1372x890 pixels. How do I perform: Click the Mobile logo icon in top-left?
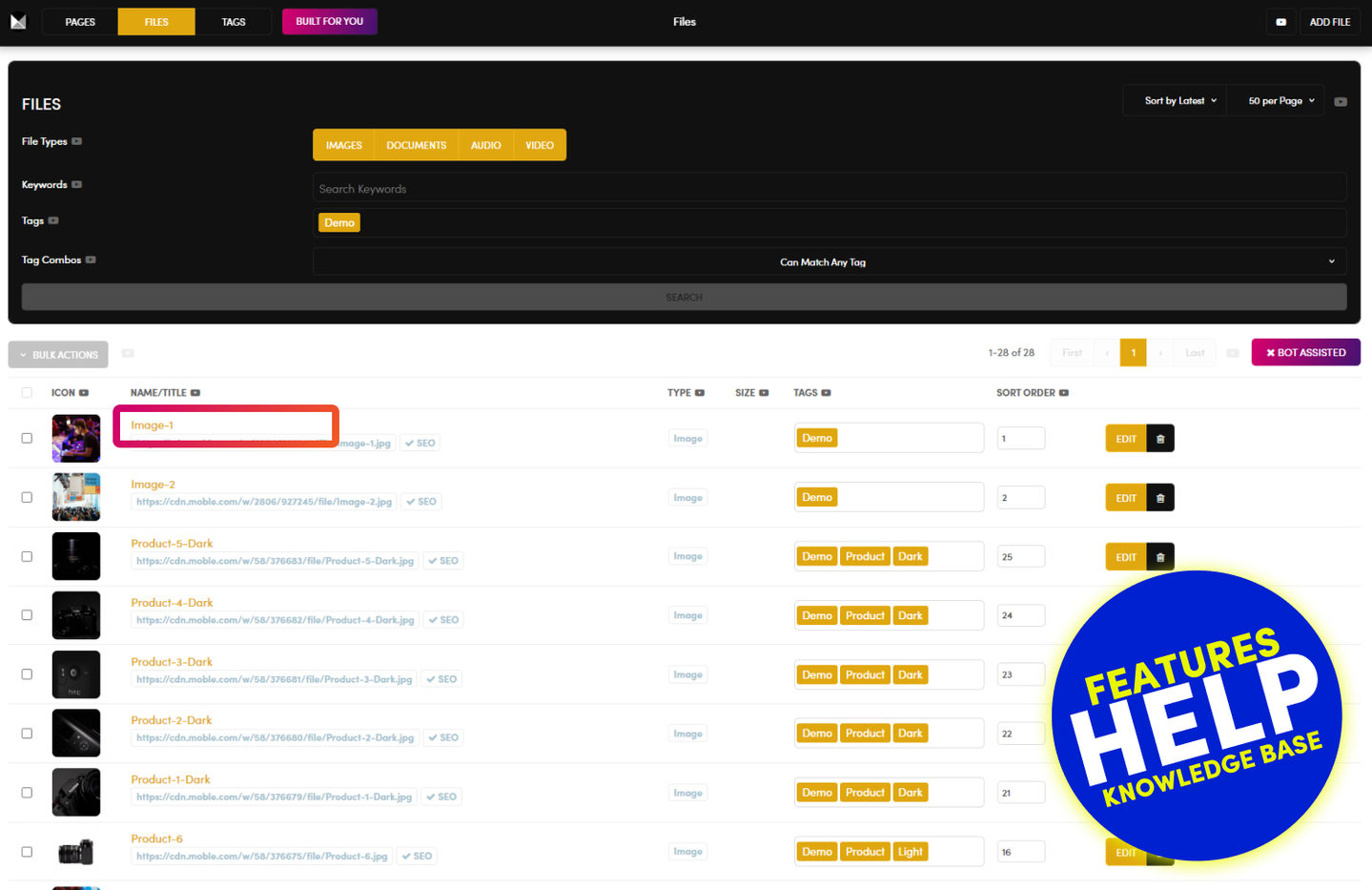[x=18, y=21]
